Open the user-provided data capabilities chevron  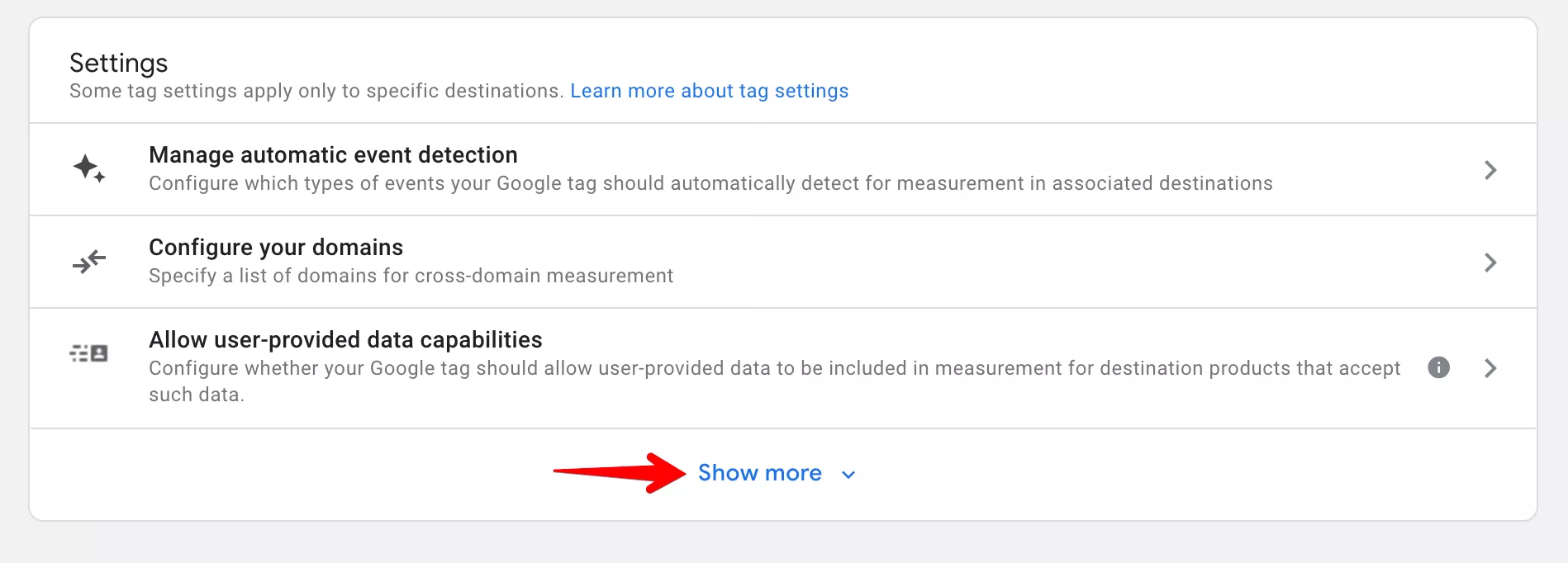1490,368
